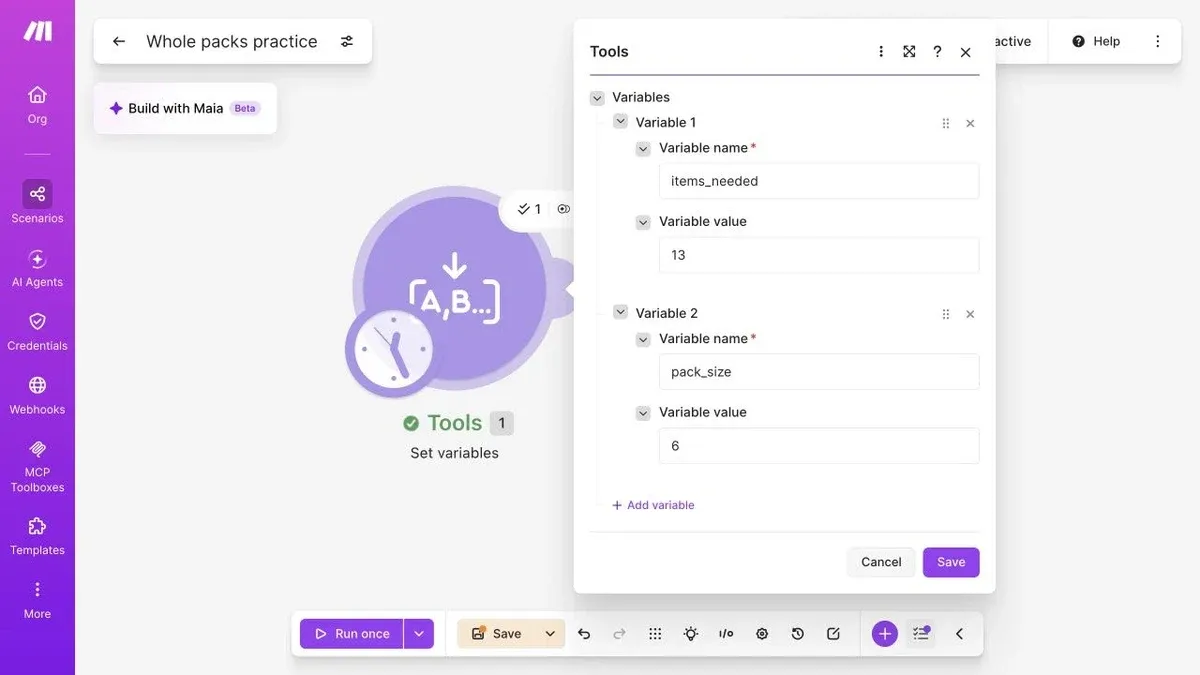Open the checklist icon in bottom toolbar
This screenshot has width=1200, height=675.
click(x=921, y=634)
